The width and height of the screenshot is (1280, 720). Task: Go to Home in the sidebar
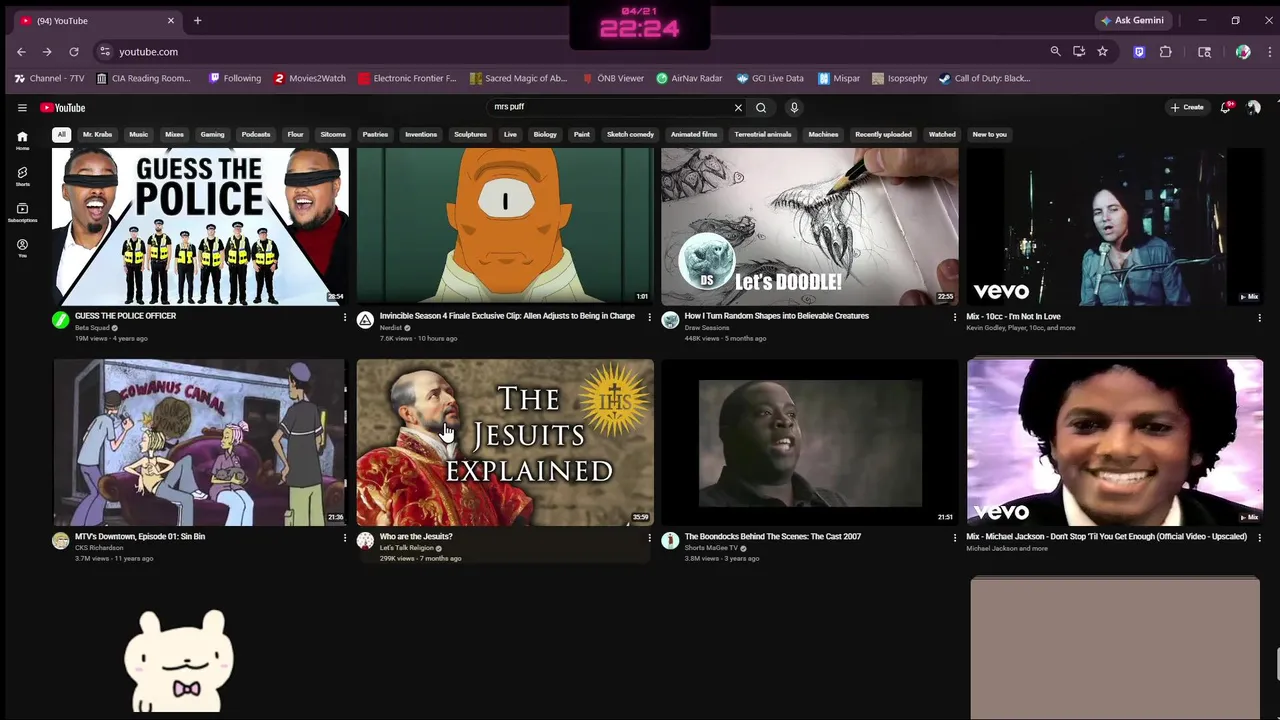click(x=22, y=140)
